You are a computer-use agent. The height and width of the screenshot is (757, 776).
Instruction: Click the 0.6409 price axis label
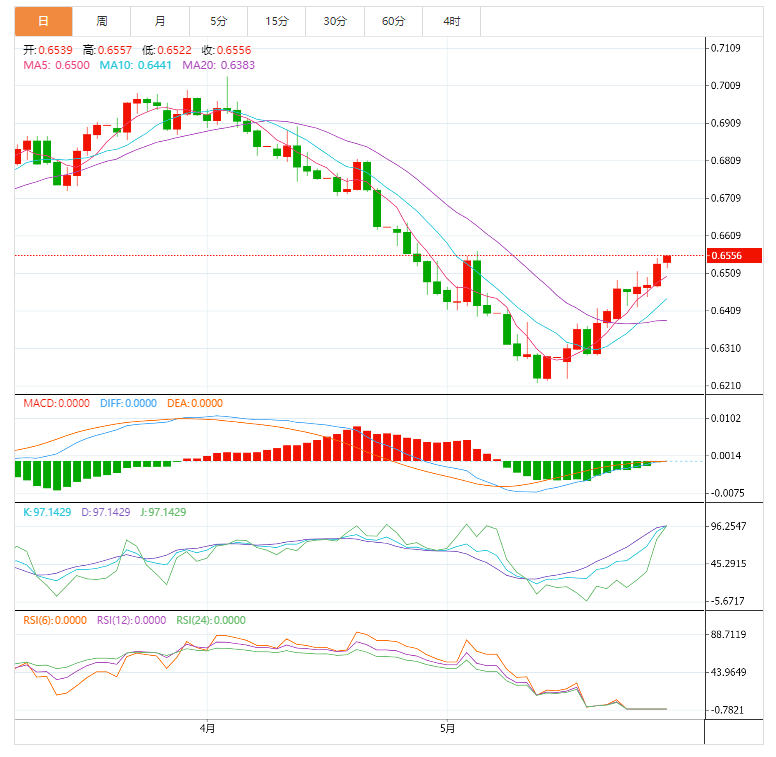click(726, 310)
